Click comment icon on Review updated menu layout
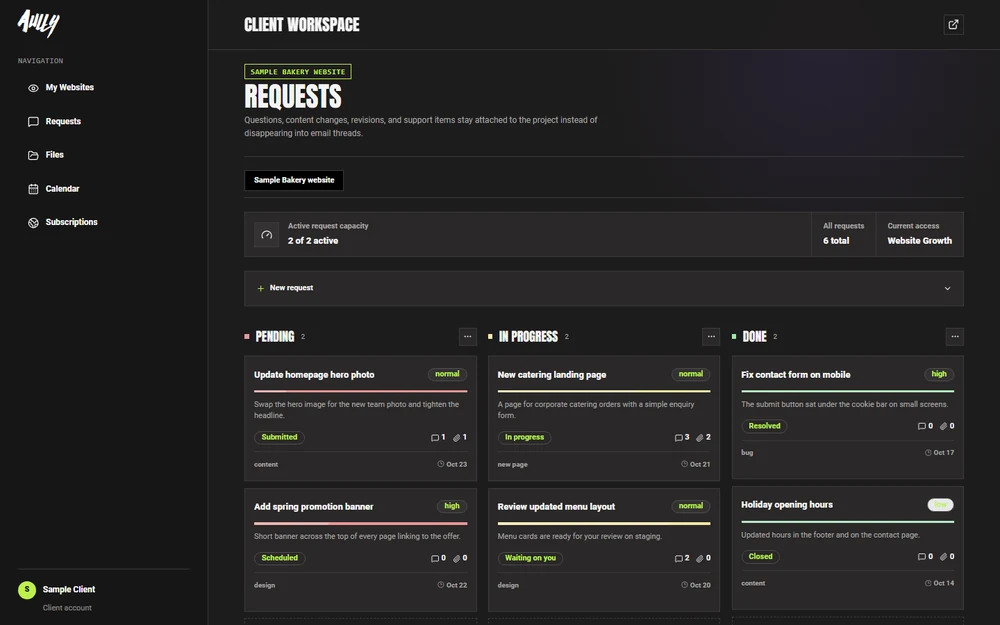Viewport: 1000px width, 625px height. tap(679, 558)
